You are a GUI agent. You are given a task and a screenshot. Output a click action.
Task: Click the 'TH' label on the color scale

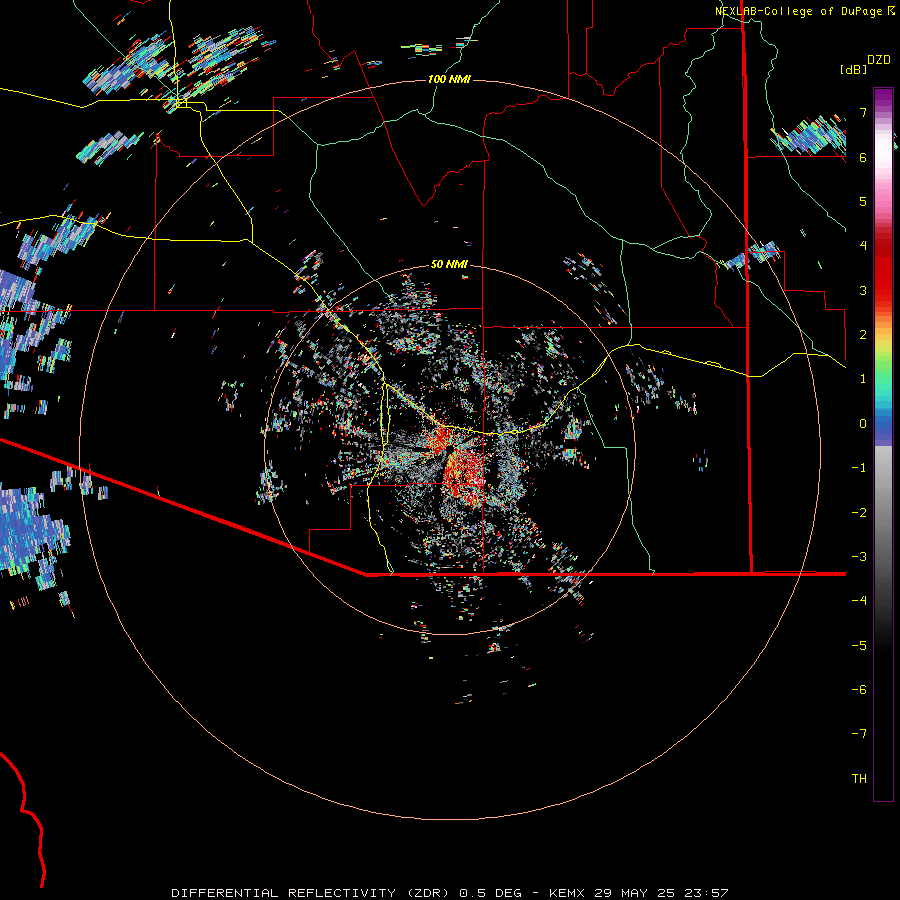pos(859,778)
